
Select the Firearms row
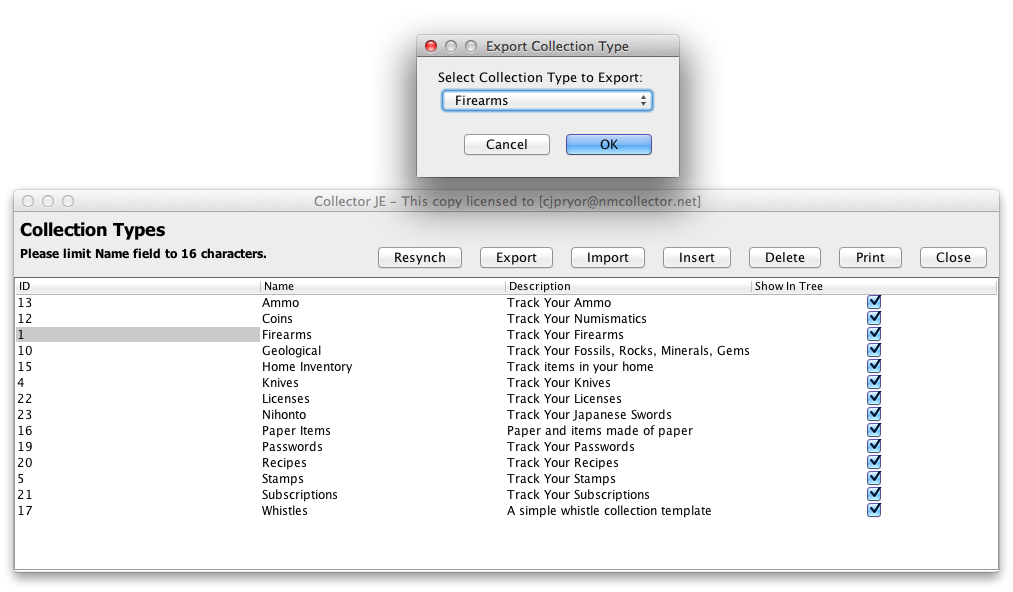288,334
